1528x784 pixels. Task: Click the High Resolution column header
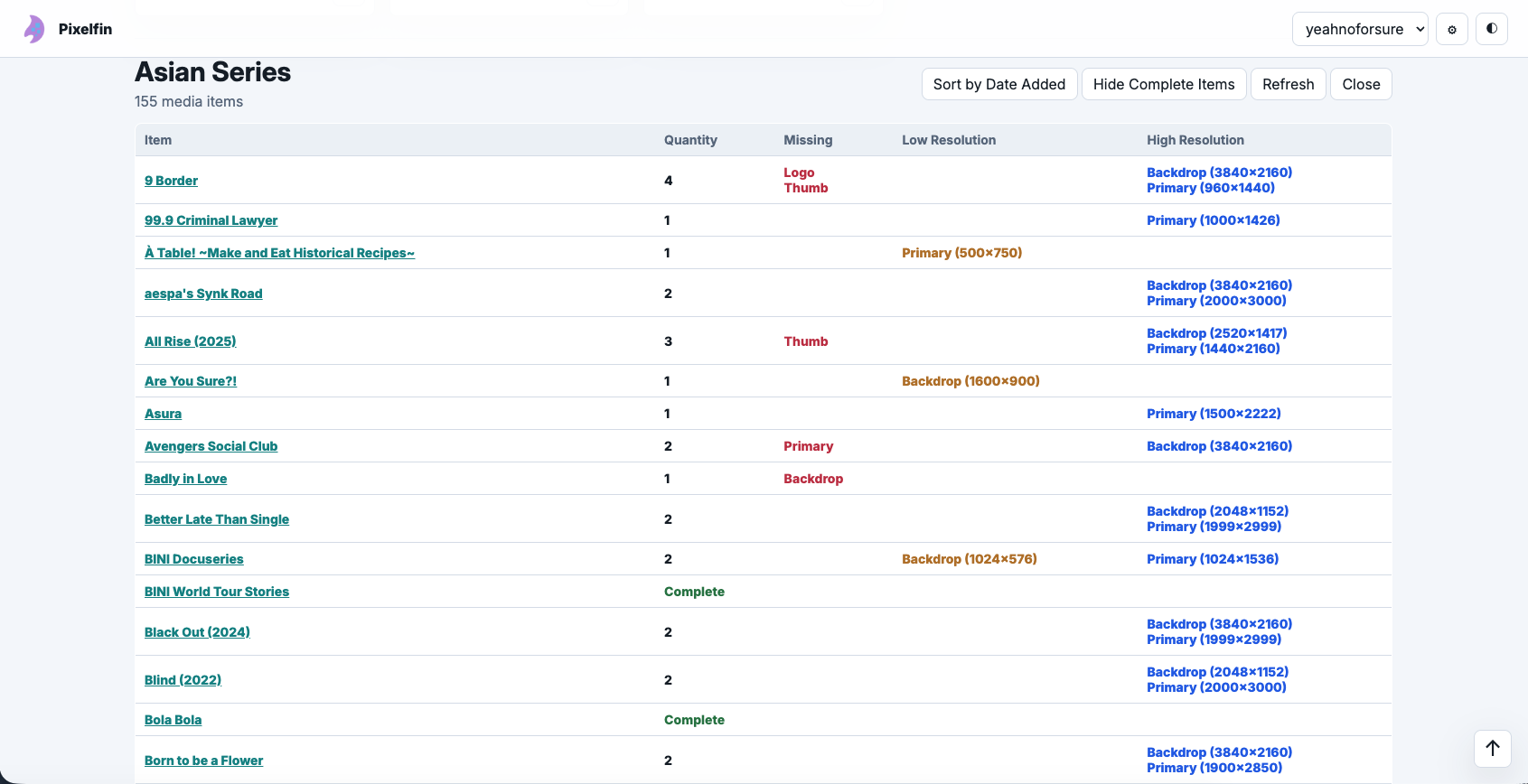(x=1195, y=140)
